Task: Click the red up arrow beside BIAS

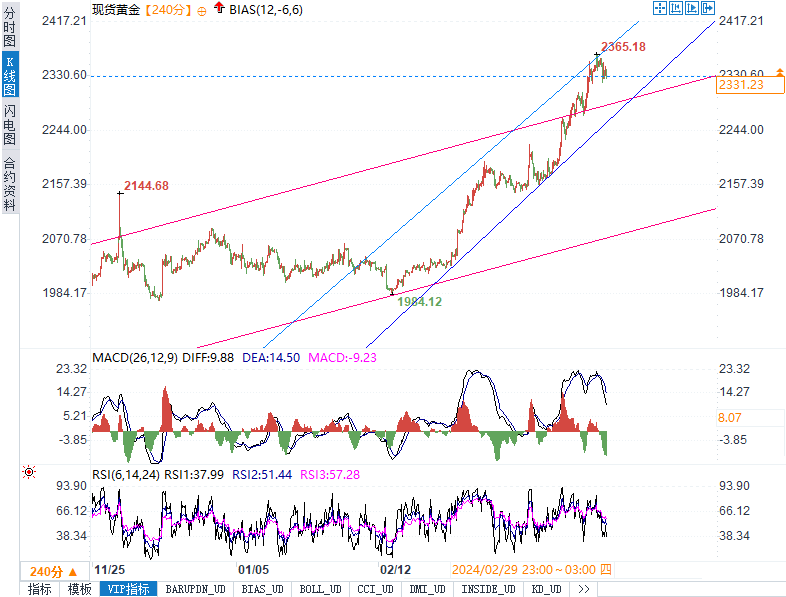Action: click(x=219, y=8)
